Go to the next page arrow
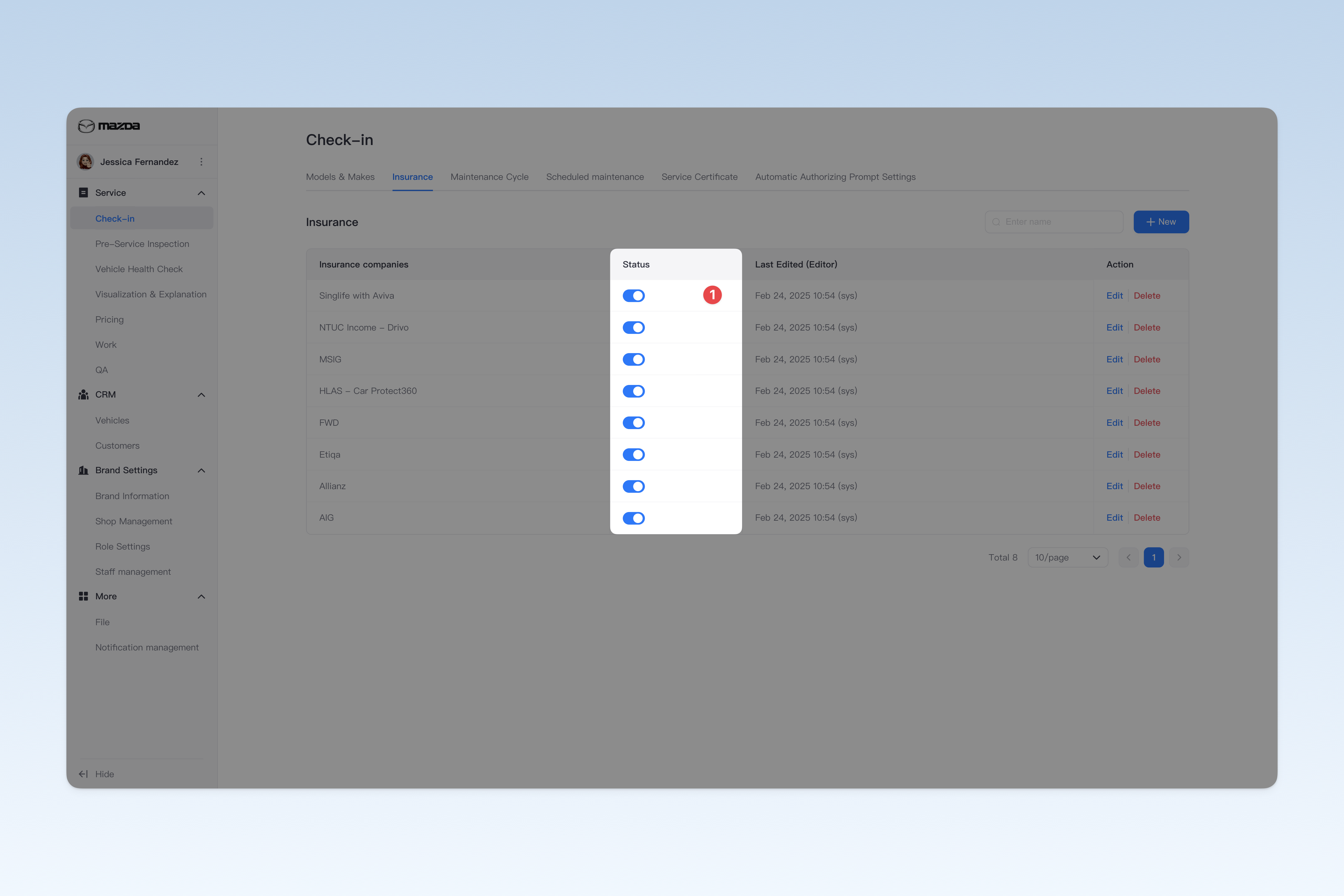Viewport: 1344px width, 896px height. (x=1179, y=557)
